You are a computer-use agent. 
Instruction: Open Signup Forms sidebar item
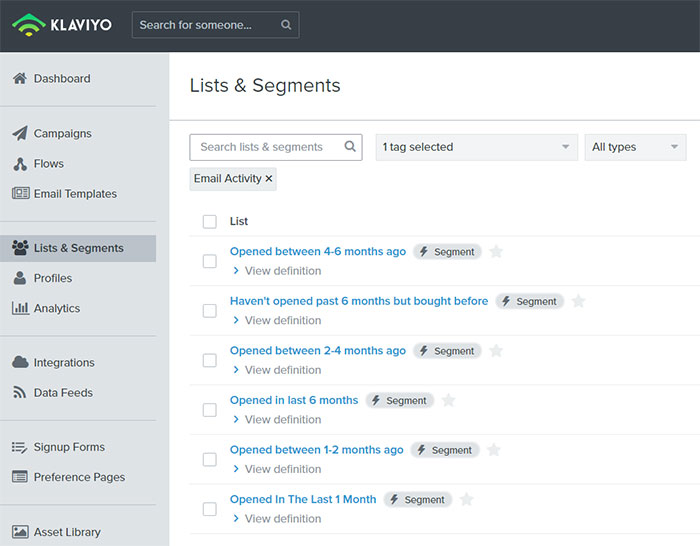[x=69, y=447]
